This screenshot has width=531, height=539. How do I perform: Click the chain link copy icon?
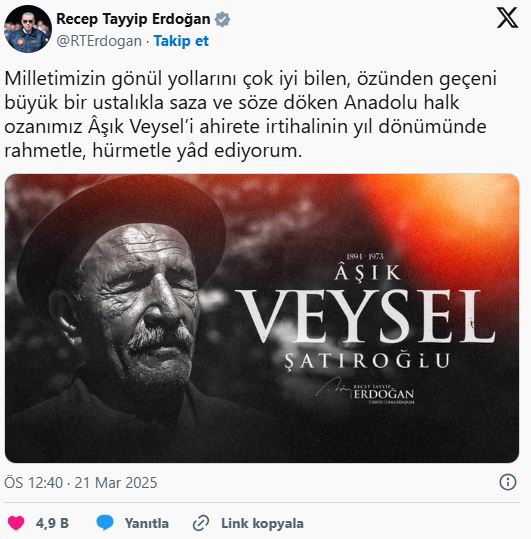201,523
